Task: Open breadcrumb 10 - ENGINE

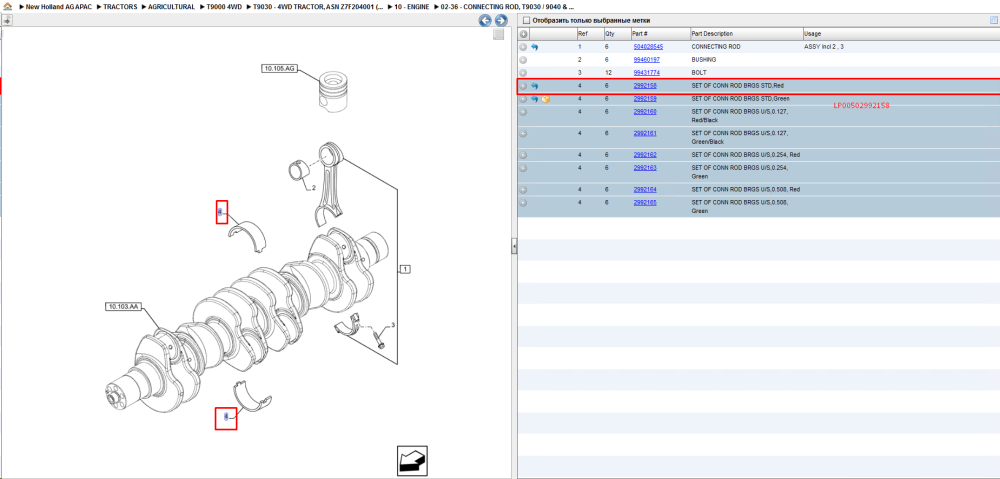Action: pos(412,6)
